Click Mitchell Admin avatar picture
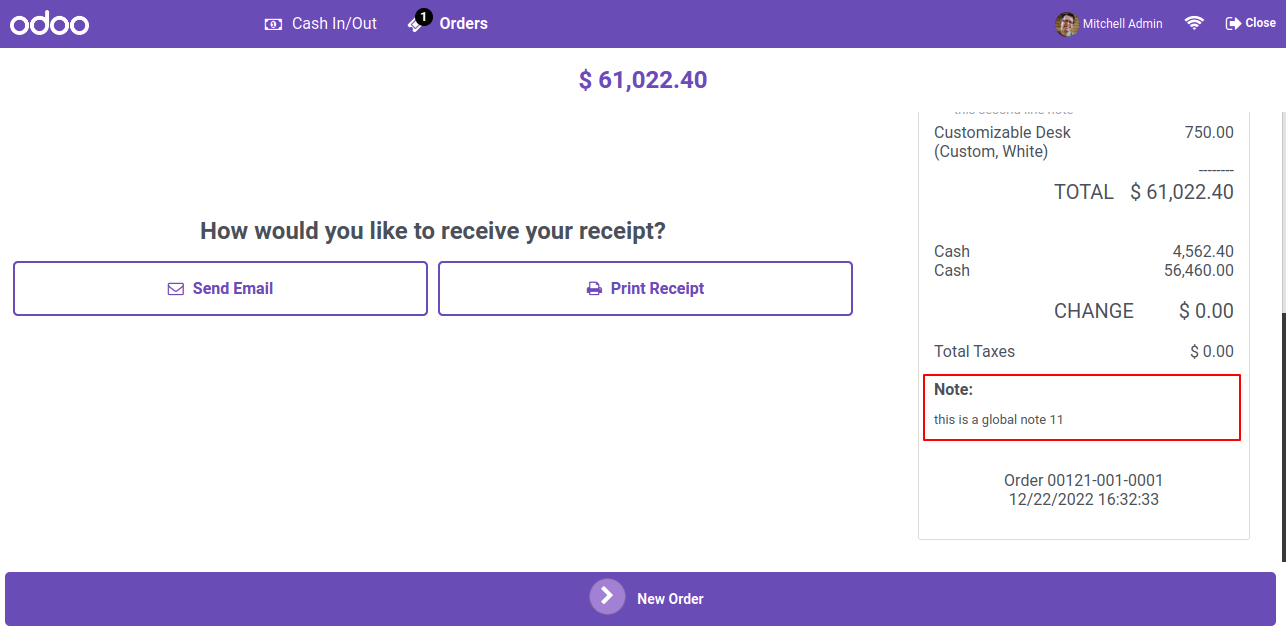The image size is (1286, 636). [1067, 23]
